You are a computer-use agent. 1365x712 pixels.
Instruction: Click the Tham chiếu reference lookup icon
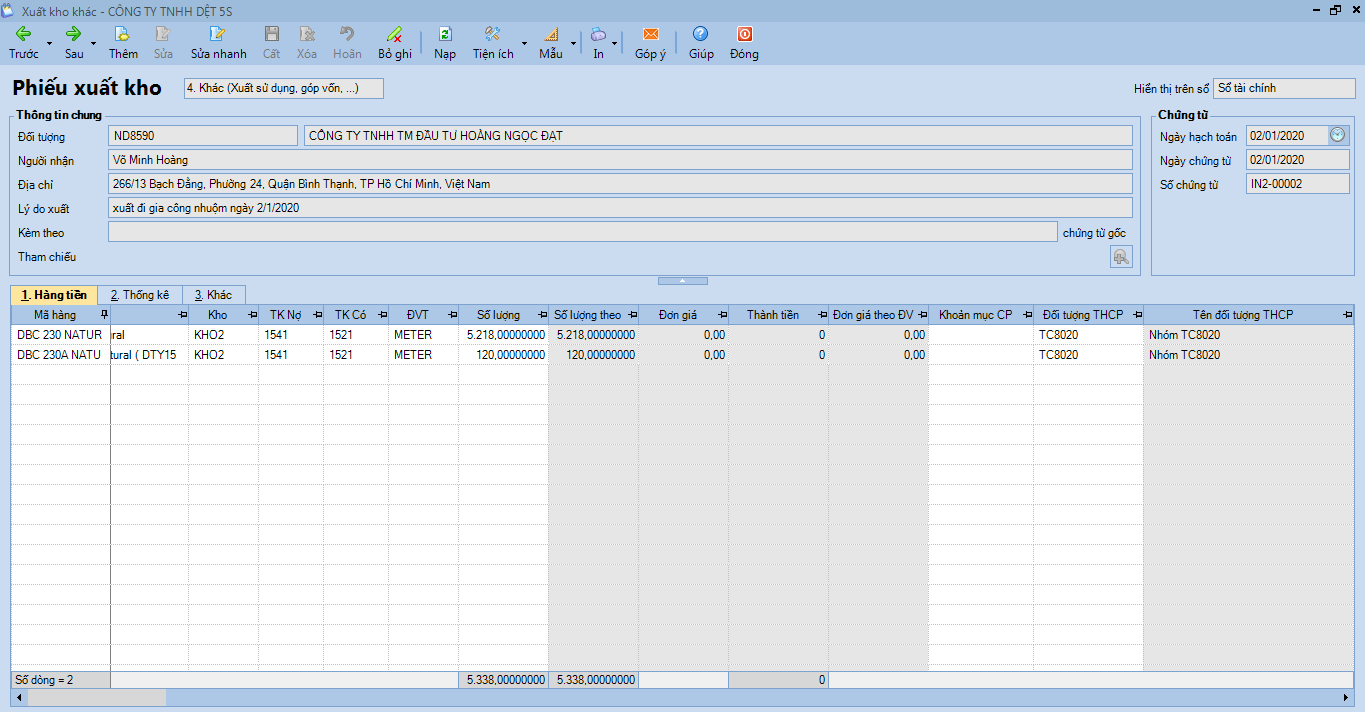coord(1121,257)
